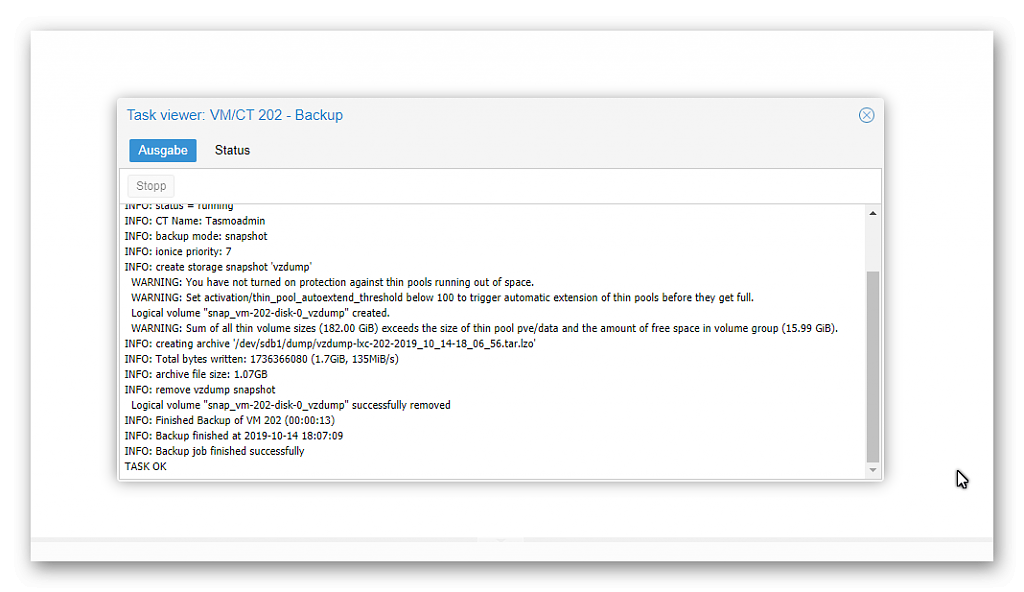Image resolution: width=1024 pixels, height=592 pixels.
Task: Switch to the Ausgabe tab
Action: pyautogui.click(x=163, y=150)
